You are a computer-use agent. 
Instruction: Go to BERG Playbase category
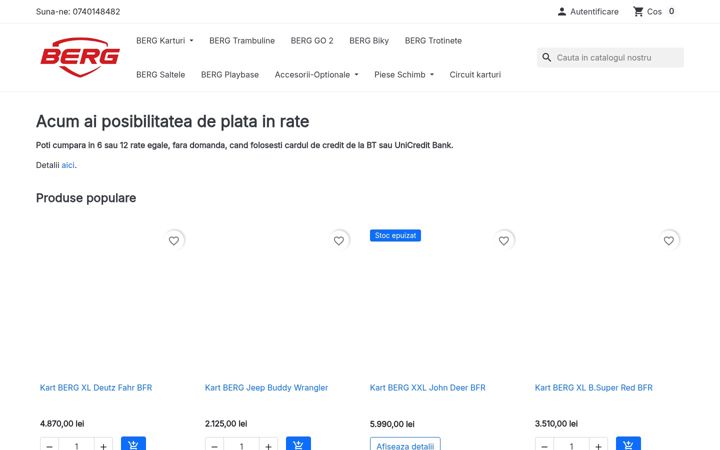(x=230, y=74)
